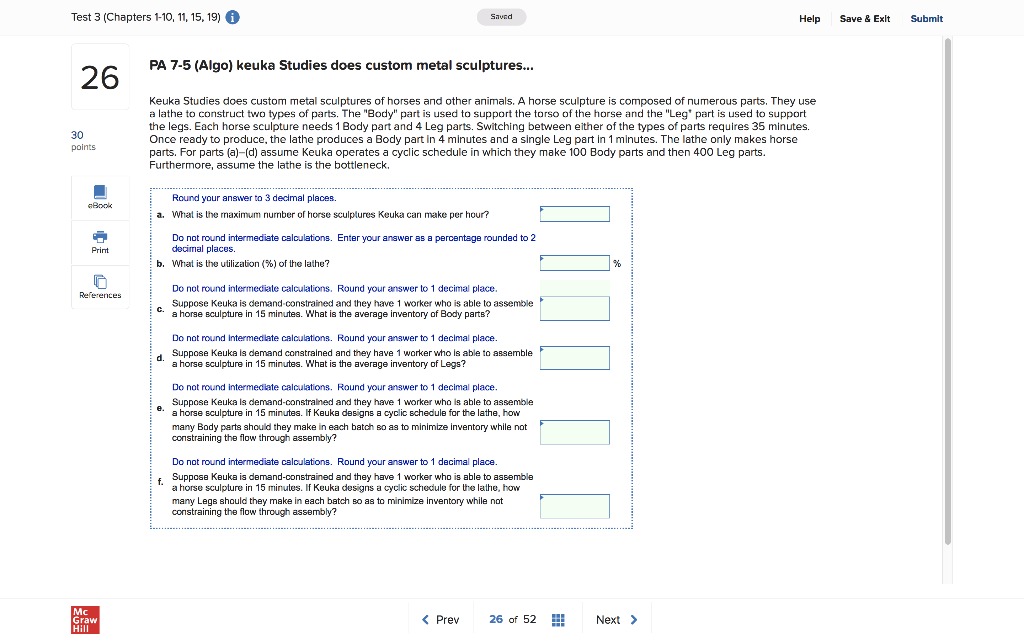Click the 'PA 7-5 (Algo)' question heading
This screenshot has width=1024, height=640.
click(341, 65)
